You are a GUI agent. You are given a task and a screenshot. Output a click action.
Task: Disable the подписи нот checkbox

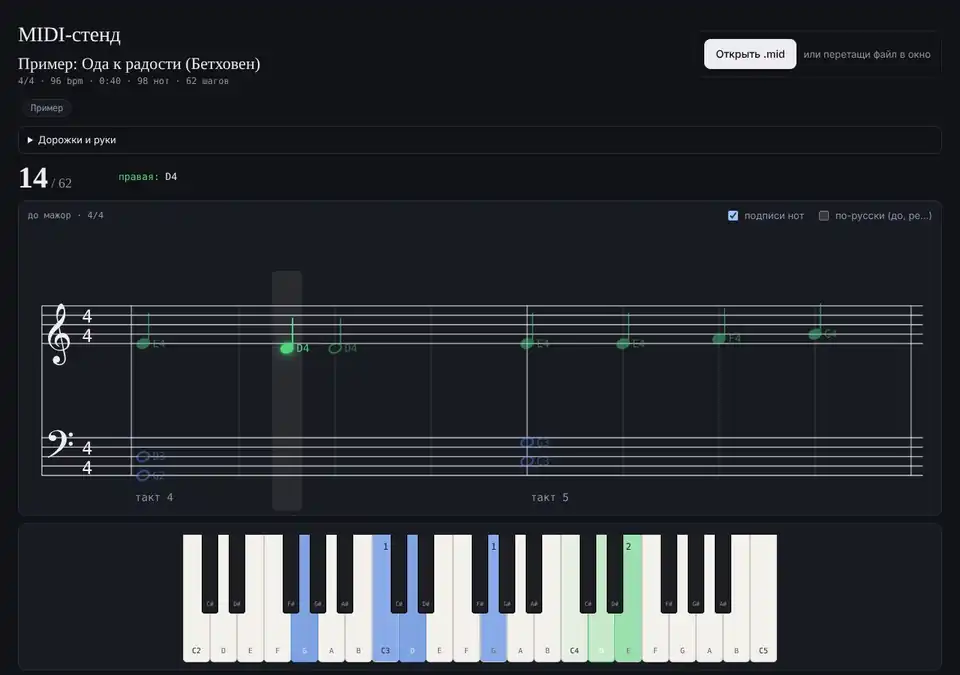coord(733,216)
